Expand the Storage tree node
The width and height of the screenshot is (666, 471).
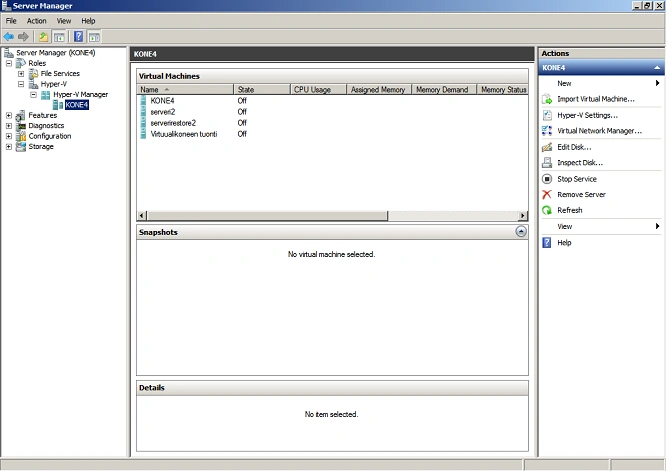coord(9,147)
